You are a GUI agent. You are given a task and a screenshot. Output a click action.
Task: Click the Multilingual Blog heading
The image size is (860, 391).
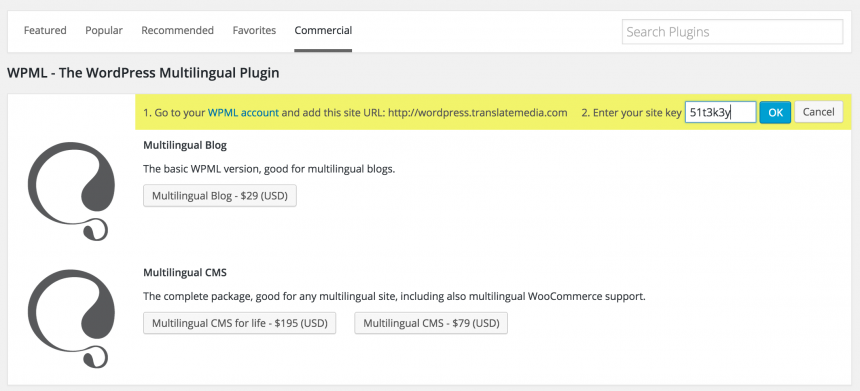point(185,145)
